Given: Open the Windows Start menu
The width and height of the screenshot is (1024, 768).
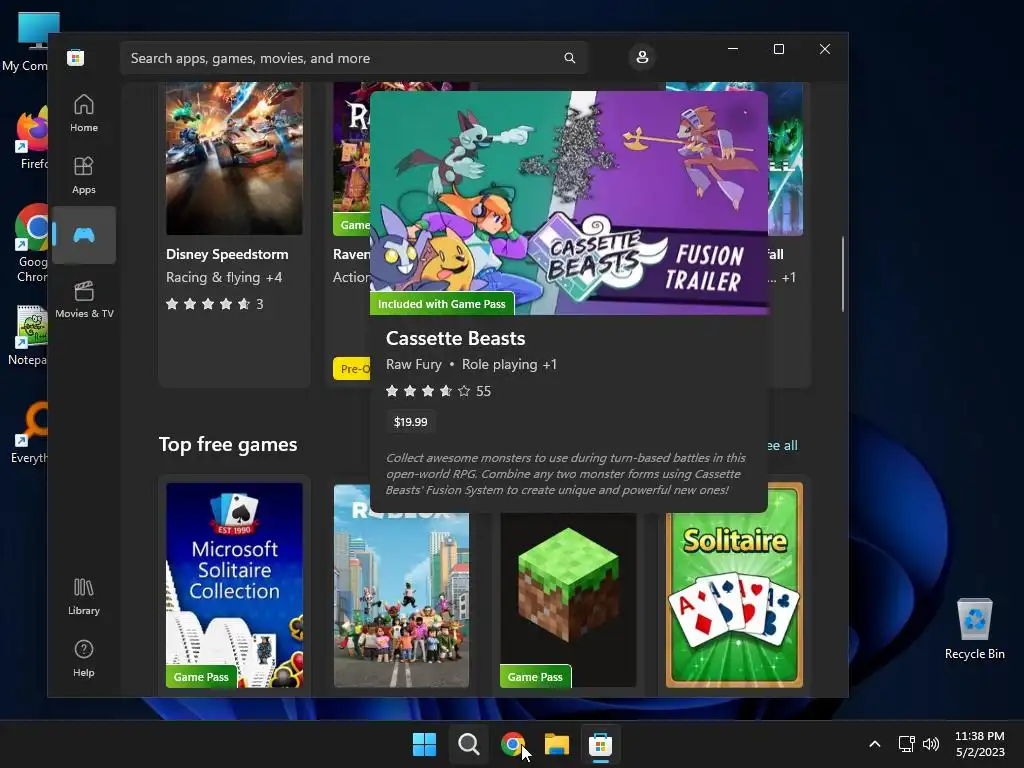Looking at the screenshot, I should 424,744.
